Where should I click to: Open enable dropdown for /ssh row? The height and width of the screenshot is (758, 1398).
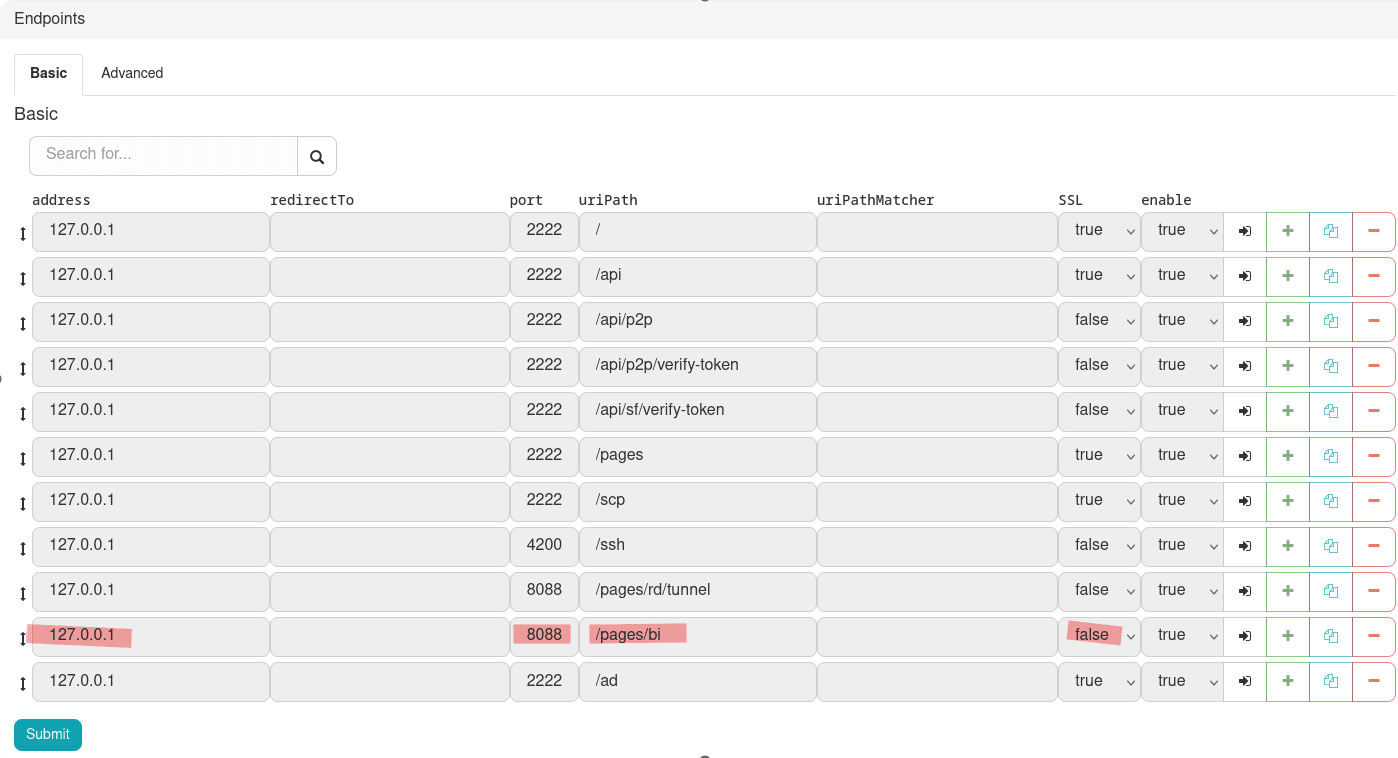coord(1182,546)
